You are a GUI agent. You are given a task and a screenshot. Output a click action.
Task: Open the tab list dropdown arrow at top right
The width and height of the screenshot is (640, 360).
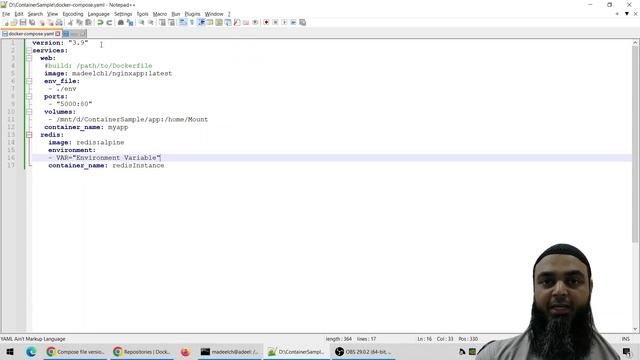(627, 14)
